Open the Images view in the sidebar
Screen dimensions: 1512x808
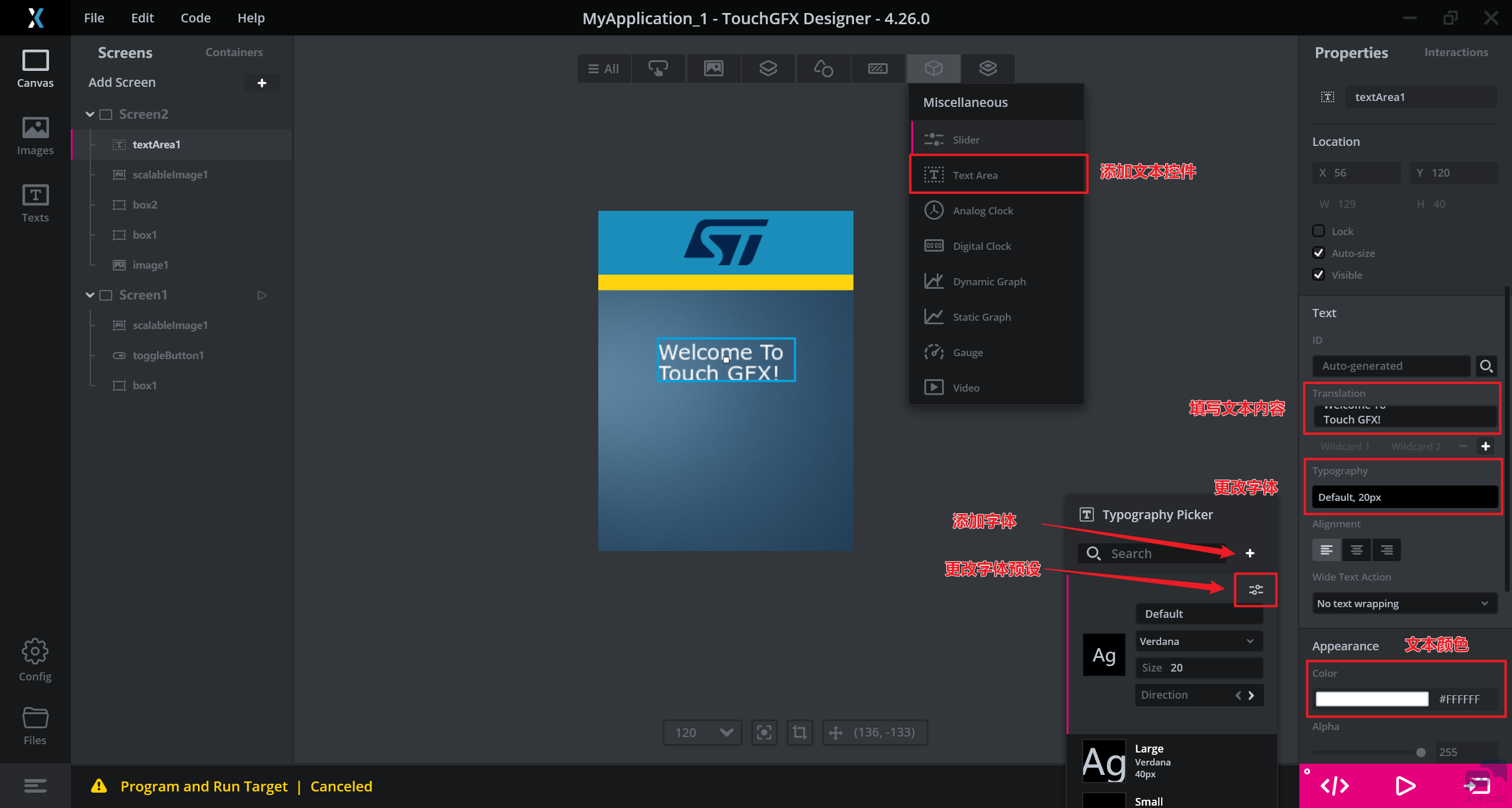(35, 136)
